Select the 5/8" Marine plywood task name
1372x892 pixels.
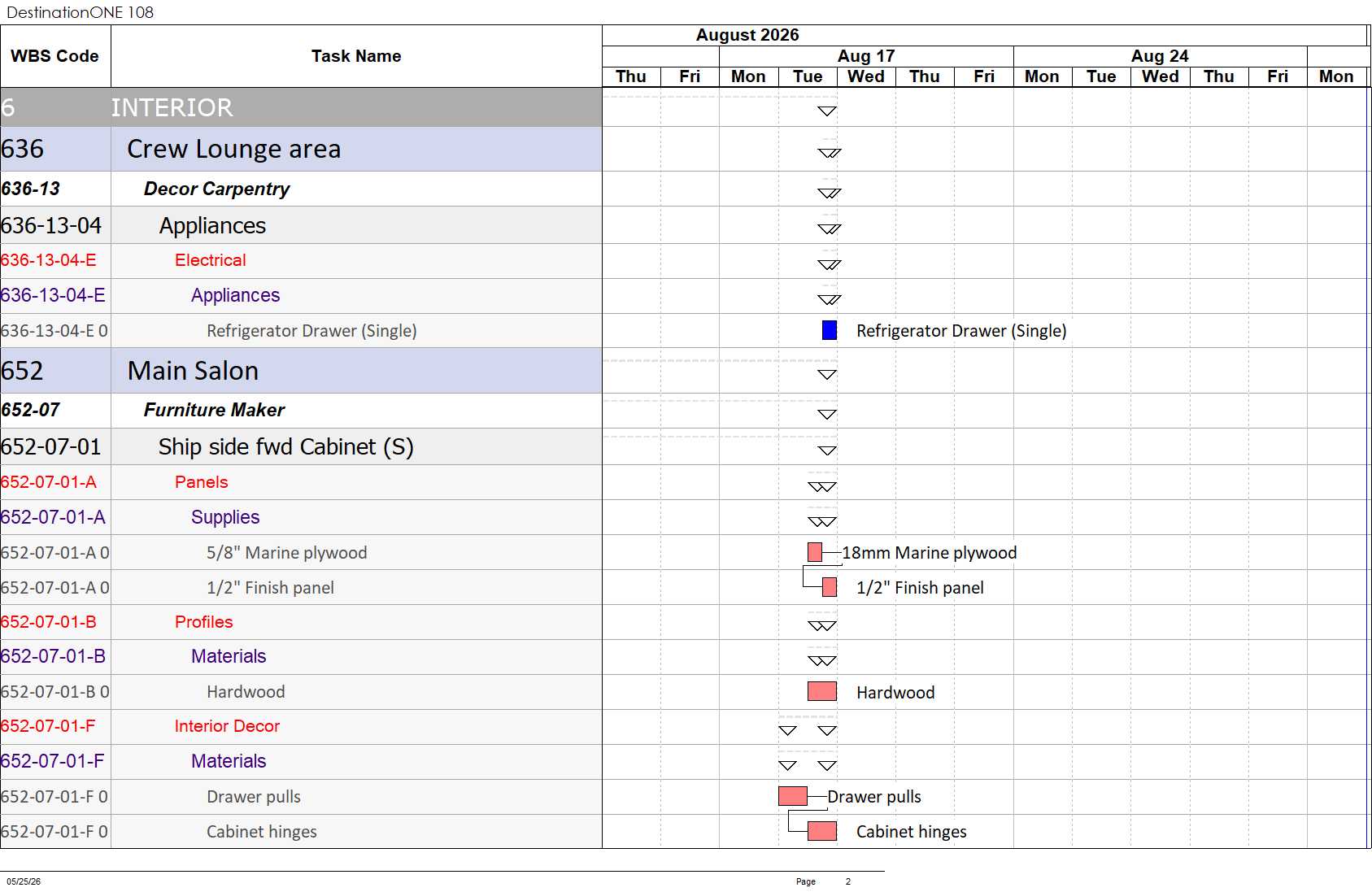[286, 553]
